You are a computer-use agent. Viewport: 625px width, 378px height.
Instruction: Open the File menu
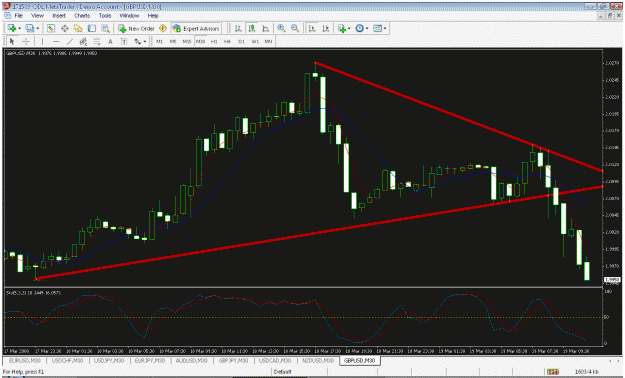click(x=19, y=16)
